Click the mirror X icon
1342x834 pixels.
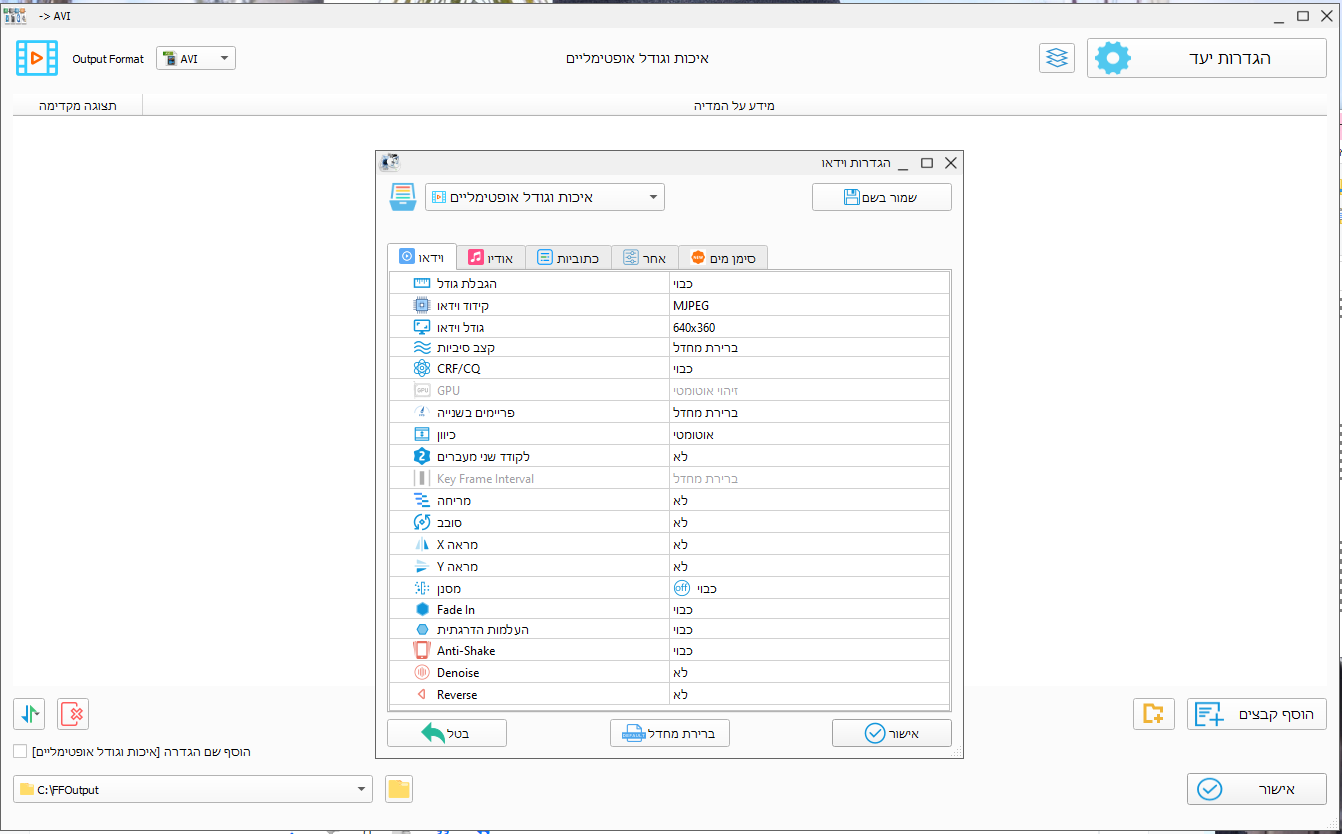pyautogui.click(x=421, y=544)
